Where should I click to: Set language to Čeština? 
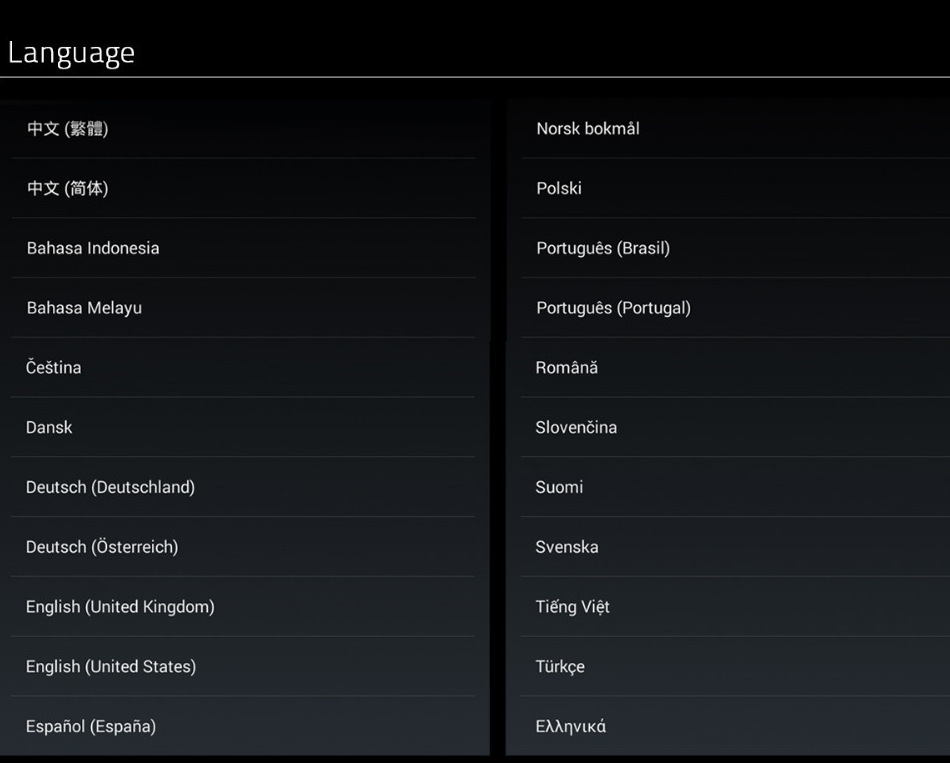[x=54, y=368]
